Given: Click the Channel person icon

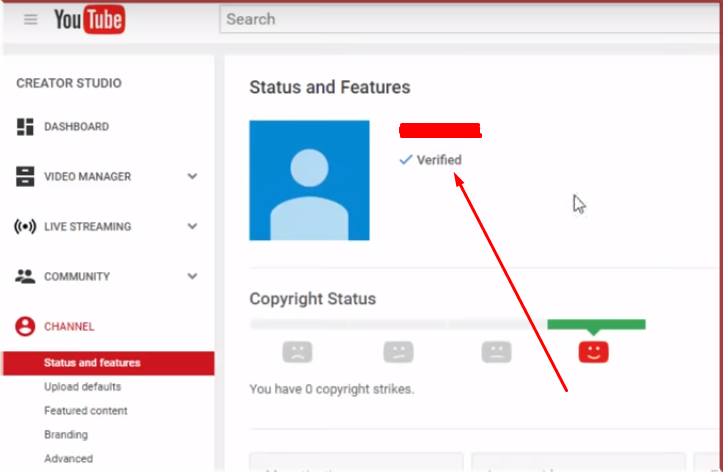Looking at the screenshot, I should point(26,326).
